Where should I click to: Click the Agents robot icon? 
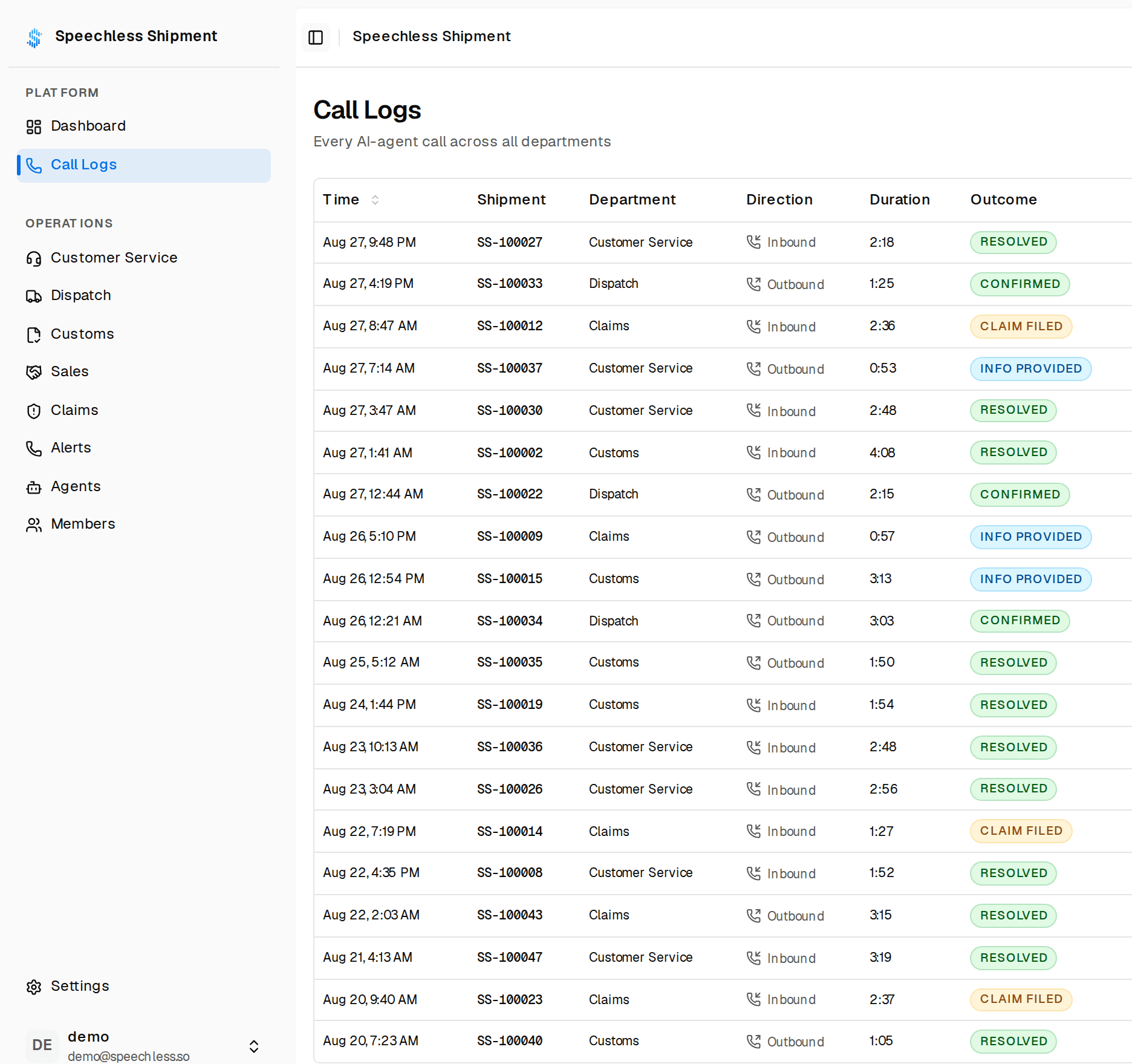coord(34,487)
